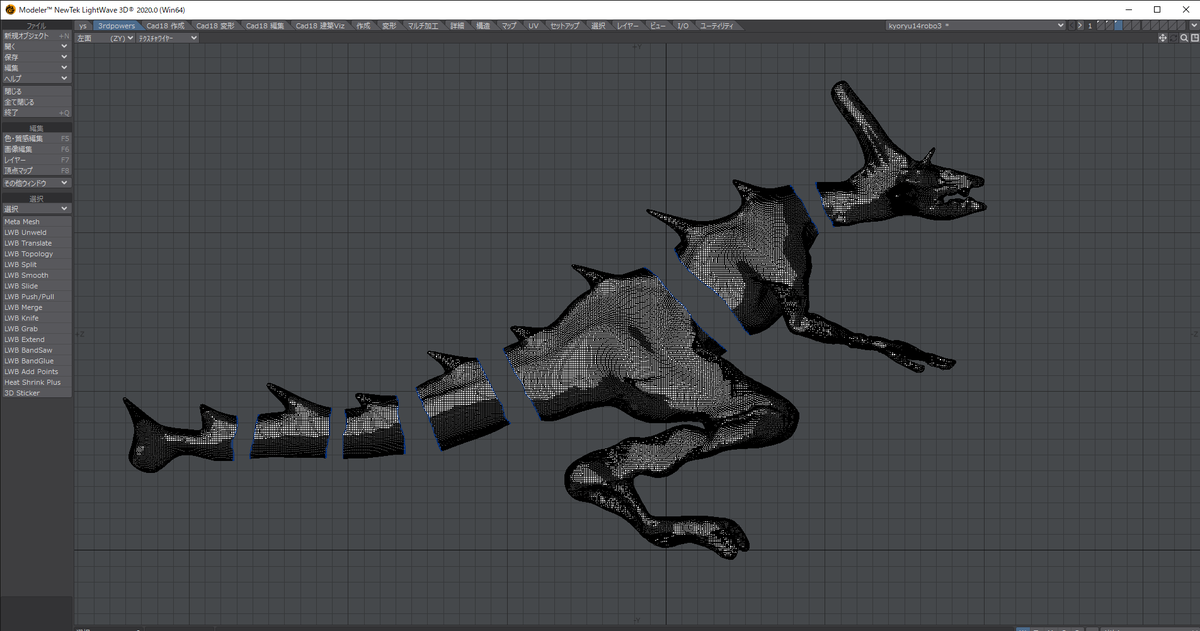Select the highlighted third layer slot
This screenshot has width=1200, height=631.
click(x=1119, y=25)
